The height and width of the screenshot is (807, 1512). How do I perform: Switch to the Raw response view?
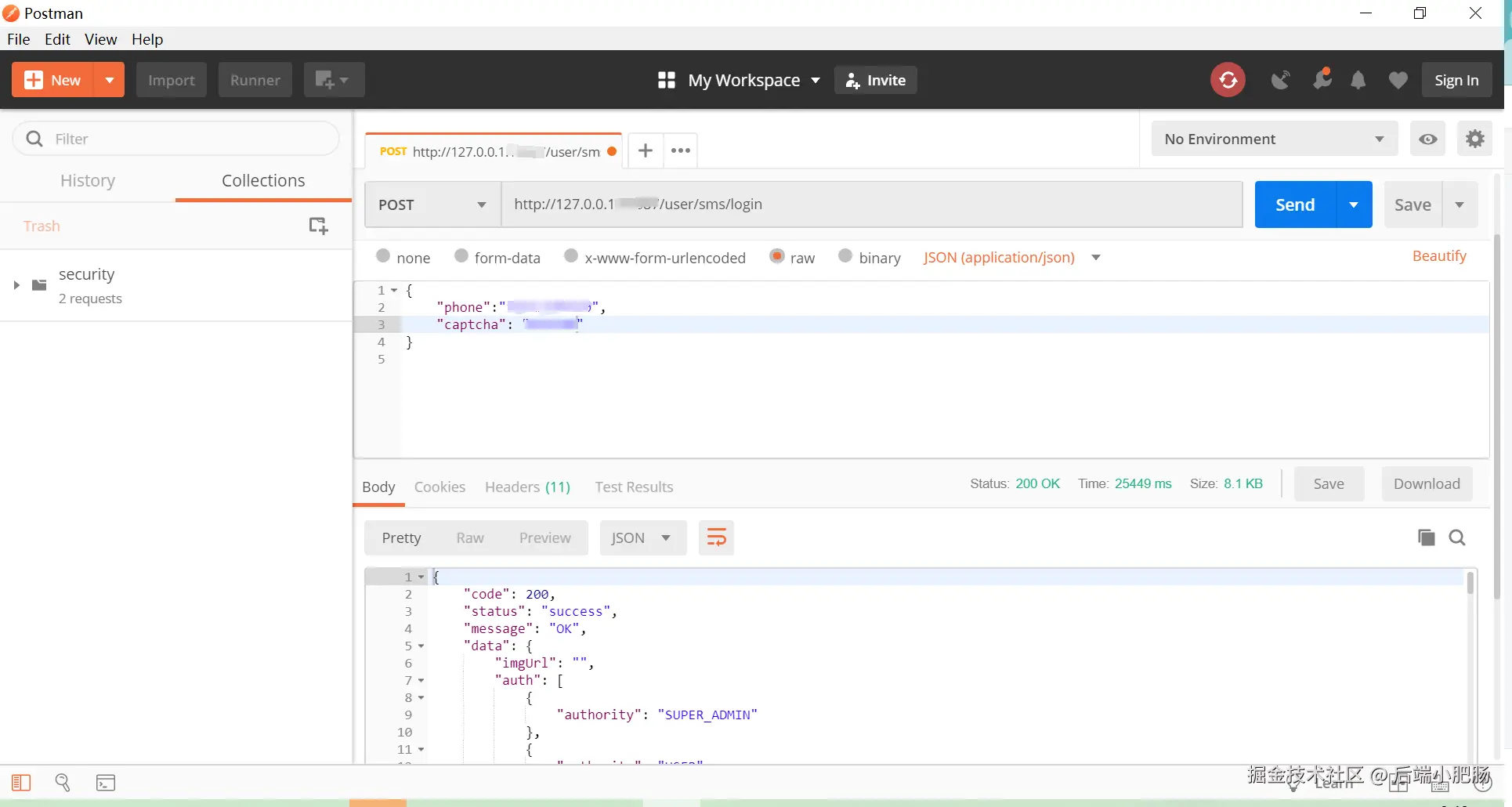(x=470, y=537)
